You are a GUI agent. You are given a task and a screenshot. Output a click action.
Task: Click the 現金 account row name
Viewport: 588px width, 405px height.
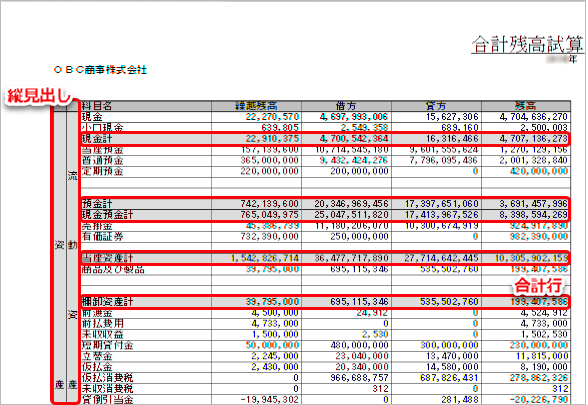92,117
